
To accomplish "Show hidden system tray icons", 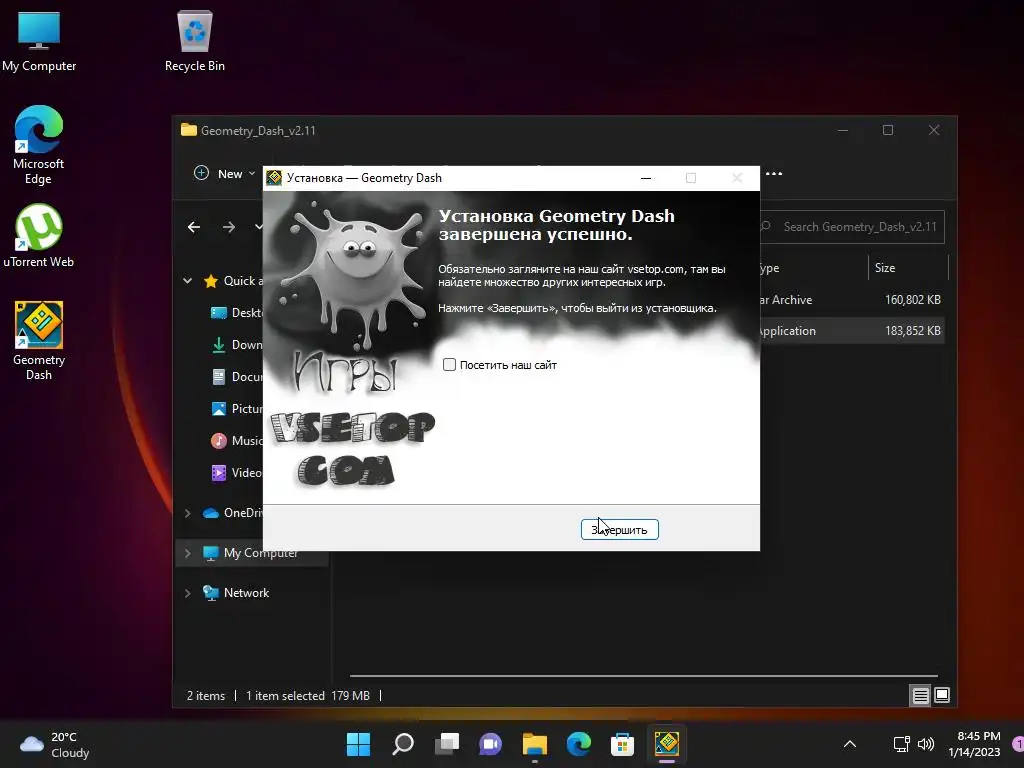I will [850, 744].
